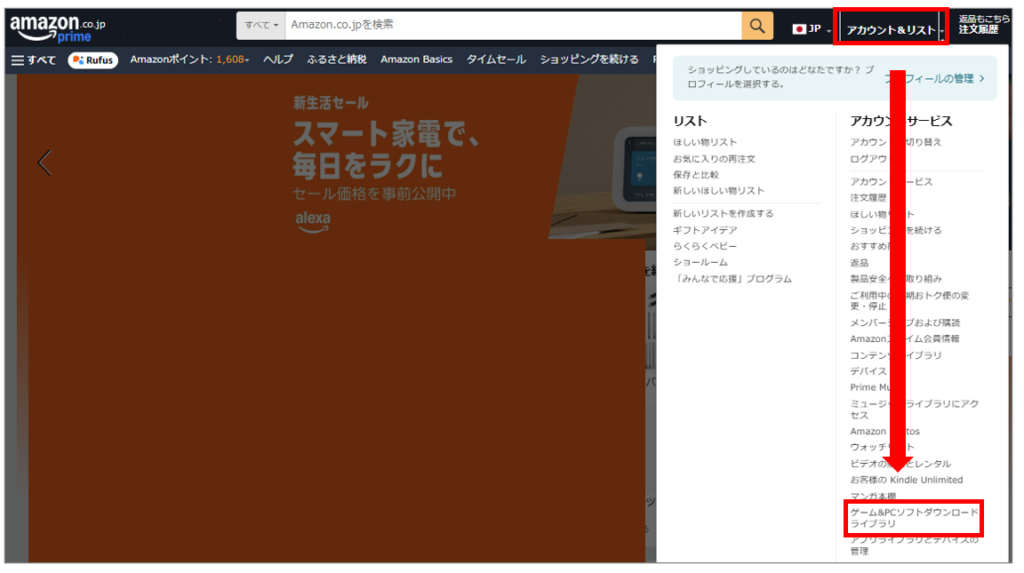Viewport: 1024px width, 573px height.
Task: Open ゲーム&PCソフトダウンロードライブラリ
Action: (914, 518)
